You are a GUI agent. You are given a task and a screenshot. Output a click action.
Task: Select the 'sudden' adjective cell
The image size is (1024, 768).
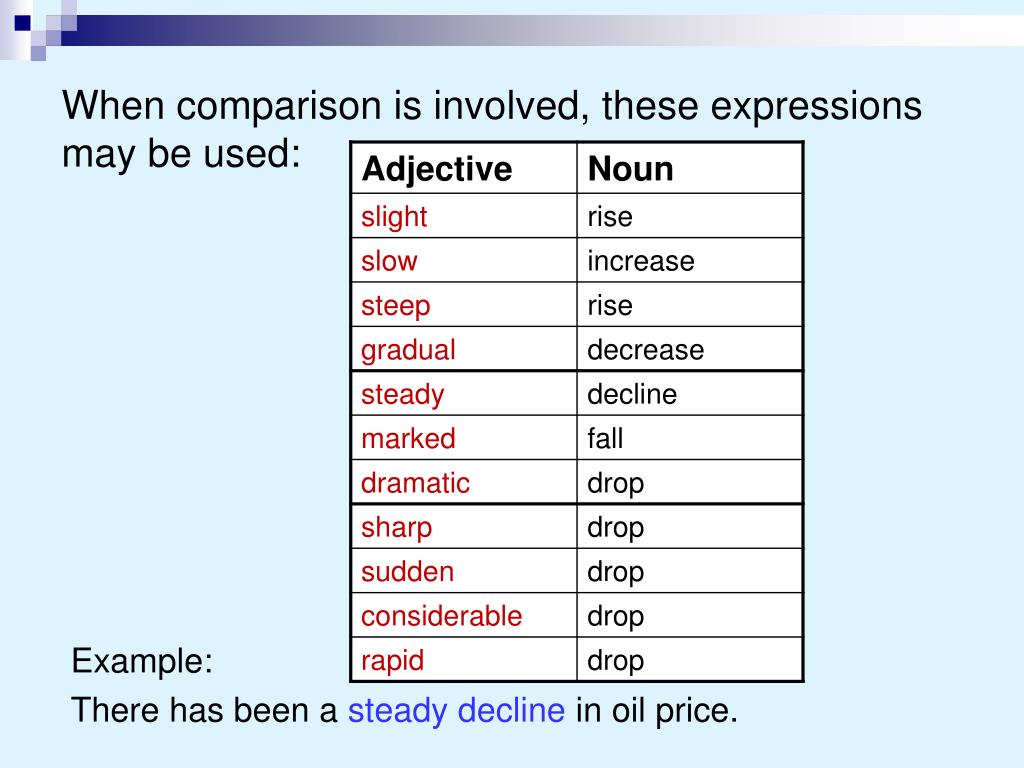pos(464,571)
